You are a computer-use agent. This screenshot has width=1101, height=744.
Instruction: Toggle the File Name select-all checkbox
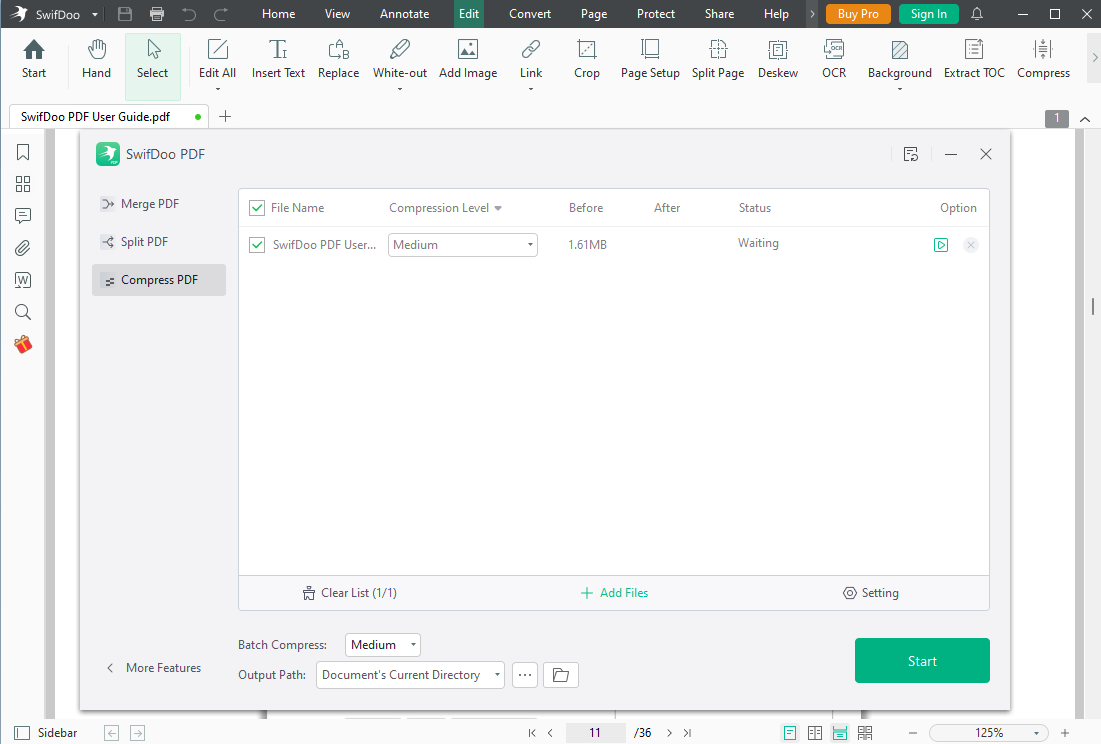pyautogui.click(x=257, y=208)
